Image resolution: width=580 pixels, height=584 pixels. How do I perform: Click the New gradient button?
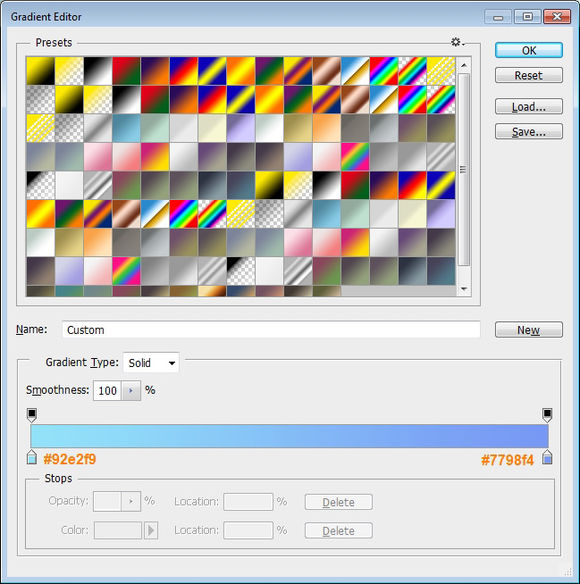click(x=529, y=330)
